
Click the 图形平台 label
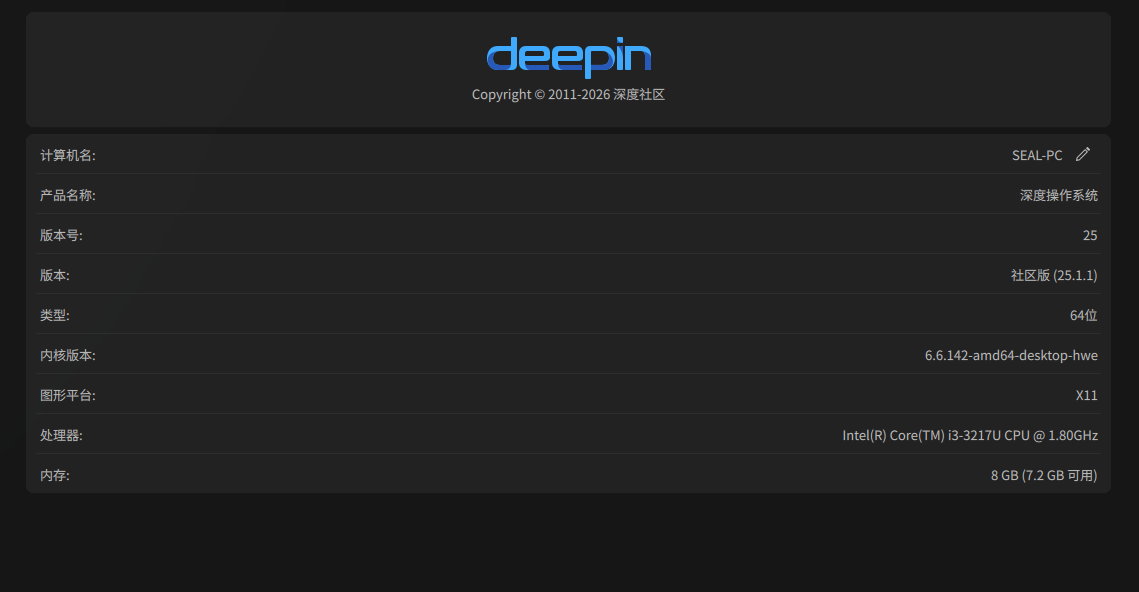coord(68,395)
